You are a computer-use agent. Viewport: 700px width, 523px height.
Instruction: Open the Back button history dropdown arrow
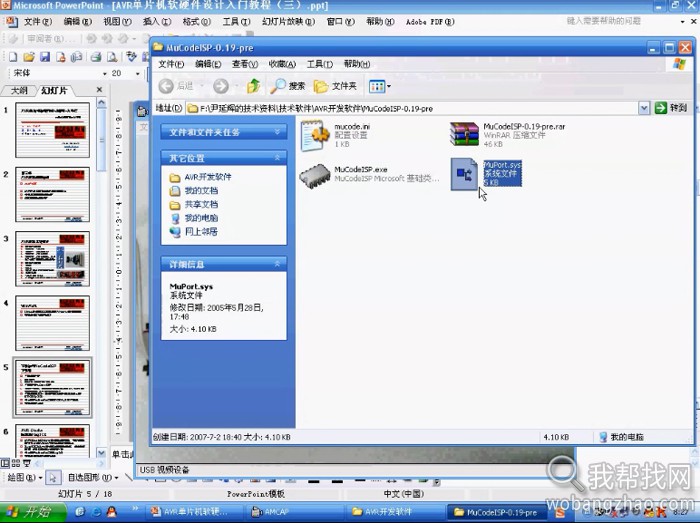pos(201,86)
